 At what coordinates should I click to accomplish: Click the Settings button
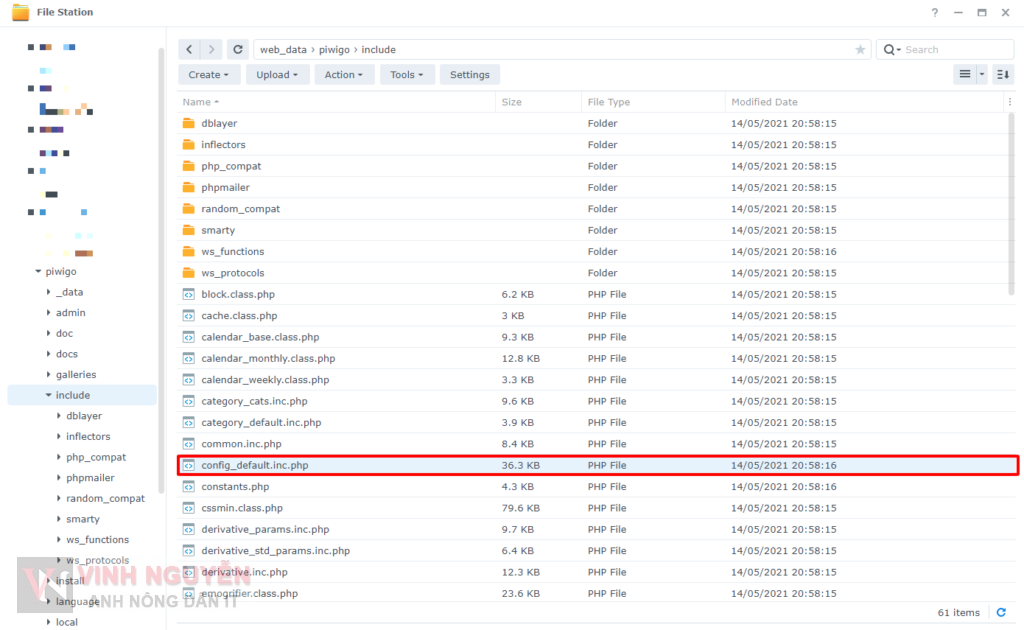pyautogui.click(x=469, y=75)
